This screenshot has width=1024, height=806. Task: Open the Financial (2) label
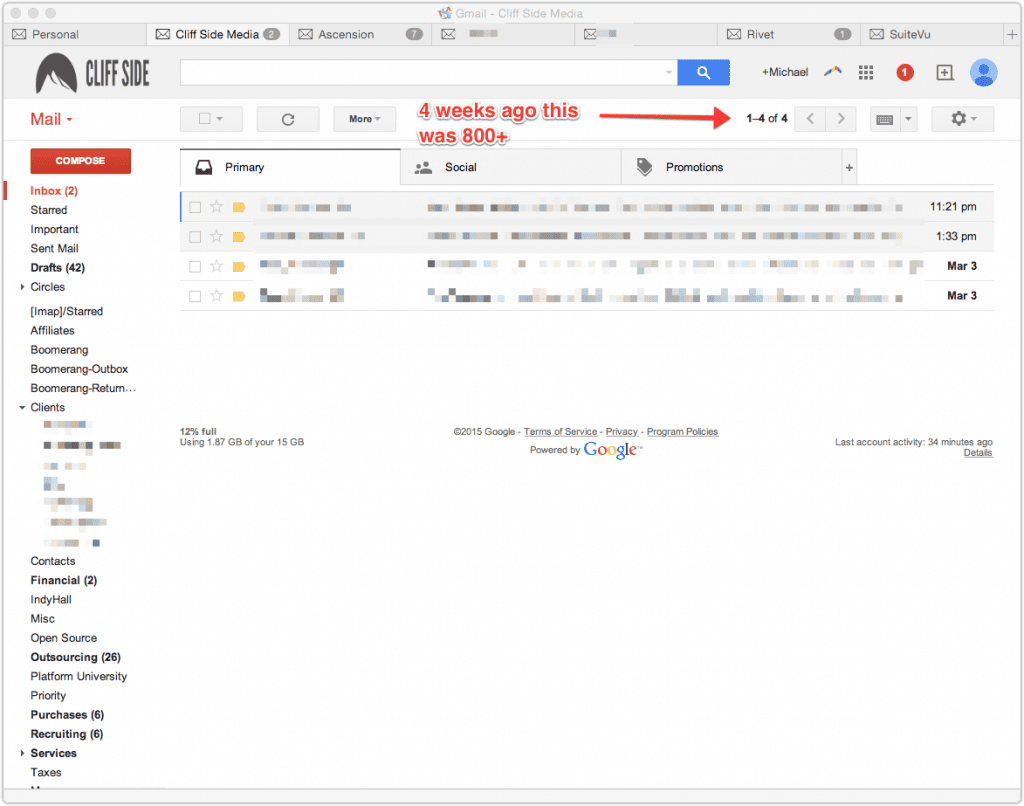coord(63,580)
